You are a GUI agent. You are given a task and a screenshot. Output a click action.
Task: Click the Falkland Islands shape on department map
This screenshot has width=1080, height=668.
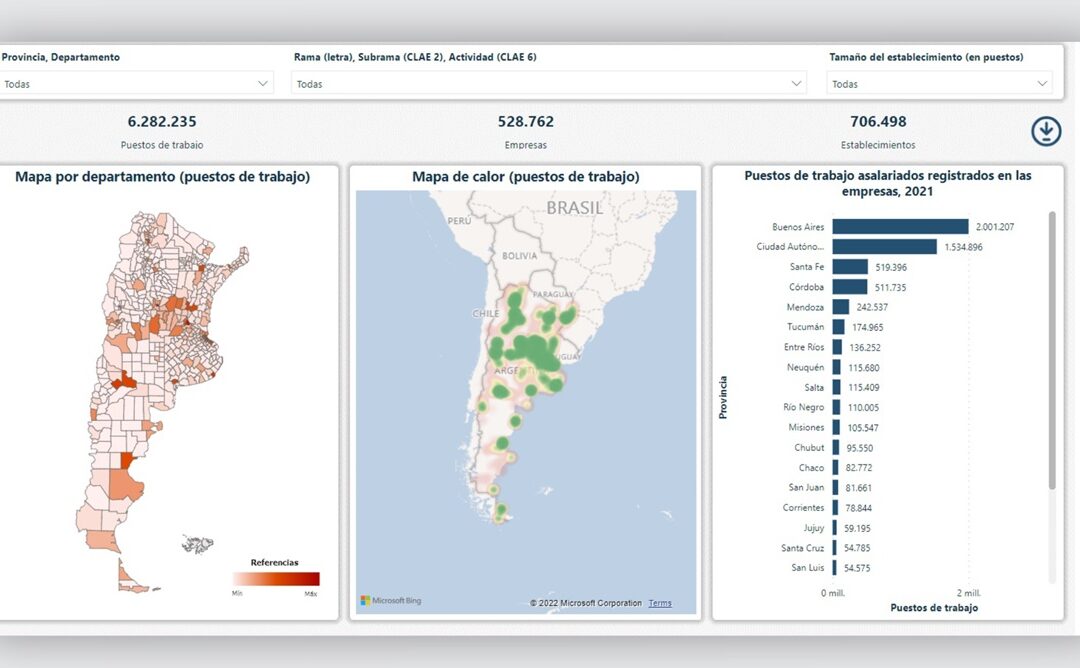click(198, 544)
